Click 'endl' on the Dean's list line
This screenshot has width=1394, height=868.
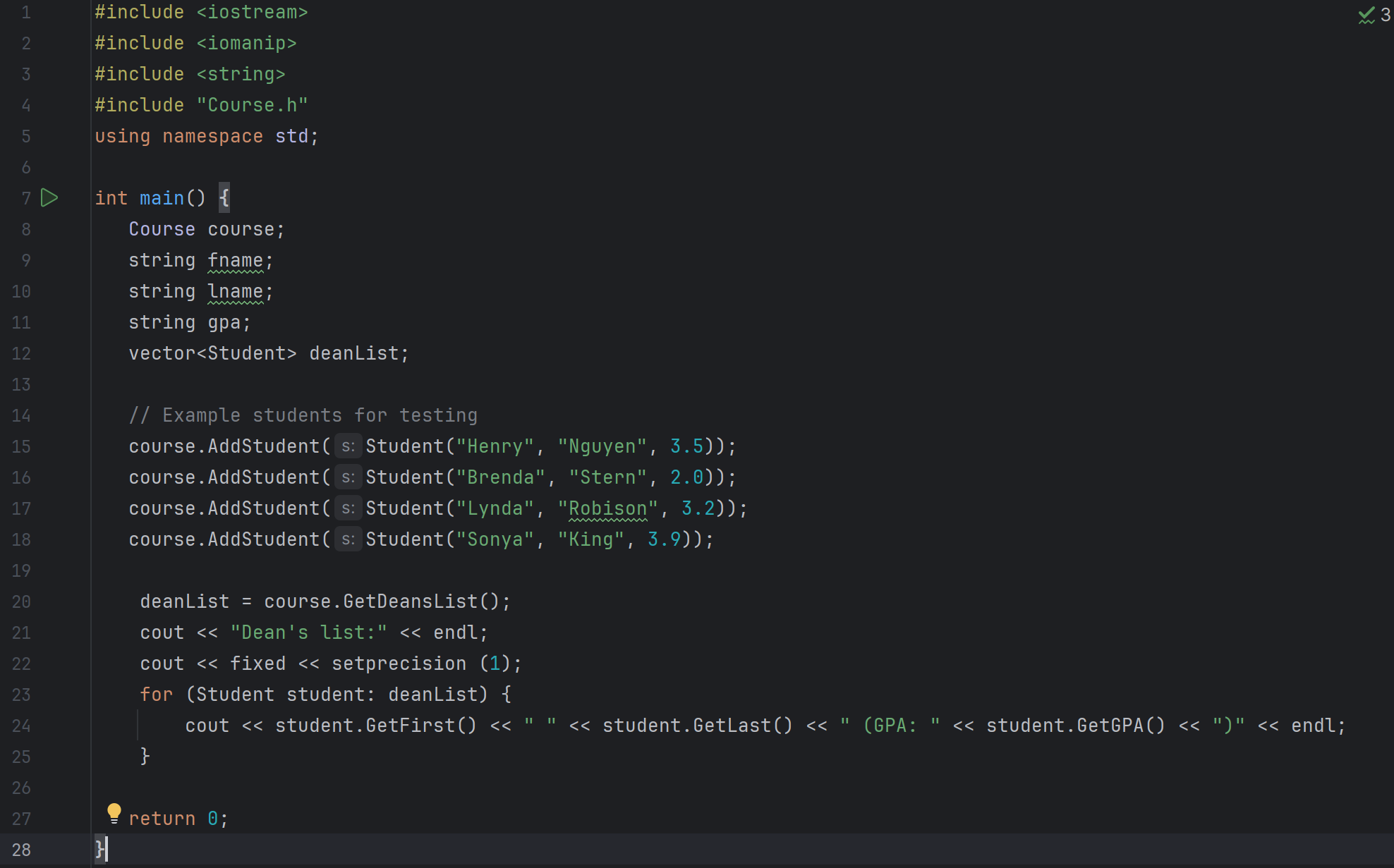tap(456, 632)
